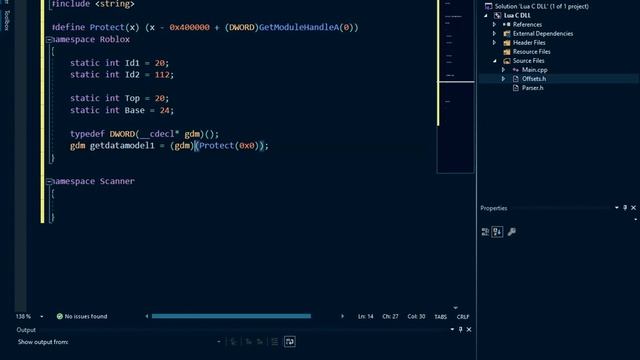This screenshot has height=360, width=640.
Task: Select Offsets.h in Solution Explorer
Action: coord(533,79)
